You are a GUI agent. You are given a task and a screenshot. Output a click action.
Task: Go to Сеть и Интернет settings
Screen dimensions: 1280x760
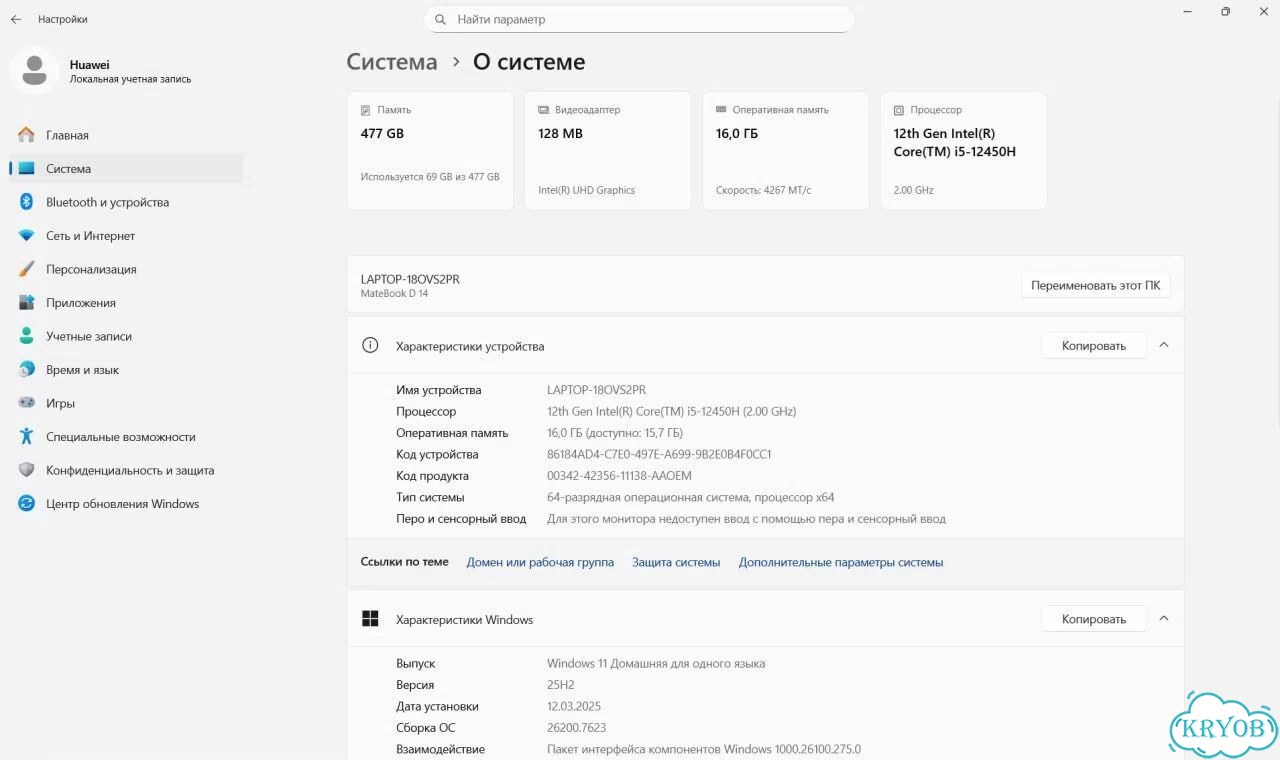126,236
